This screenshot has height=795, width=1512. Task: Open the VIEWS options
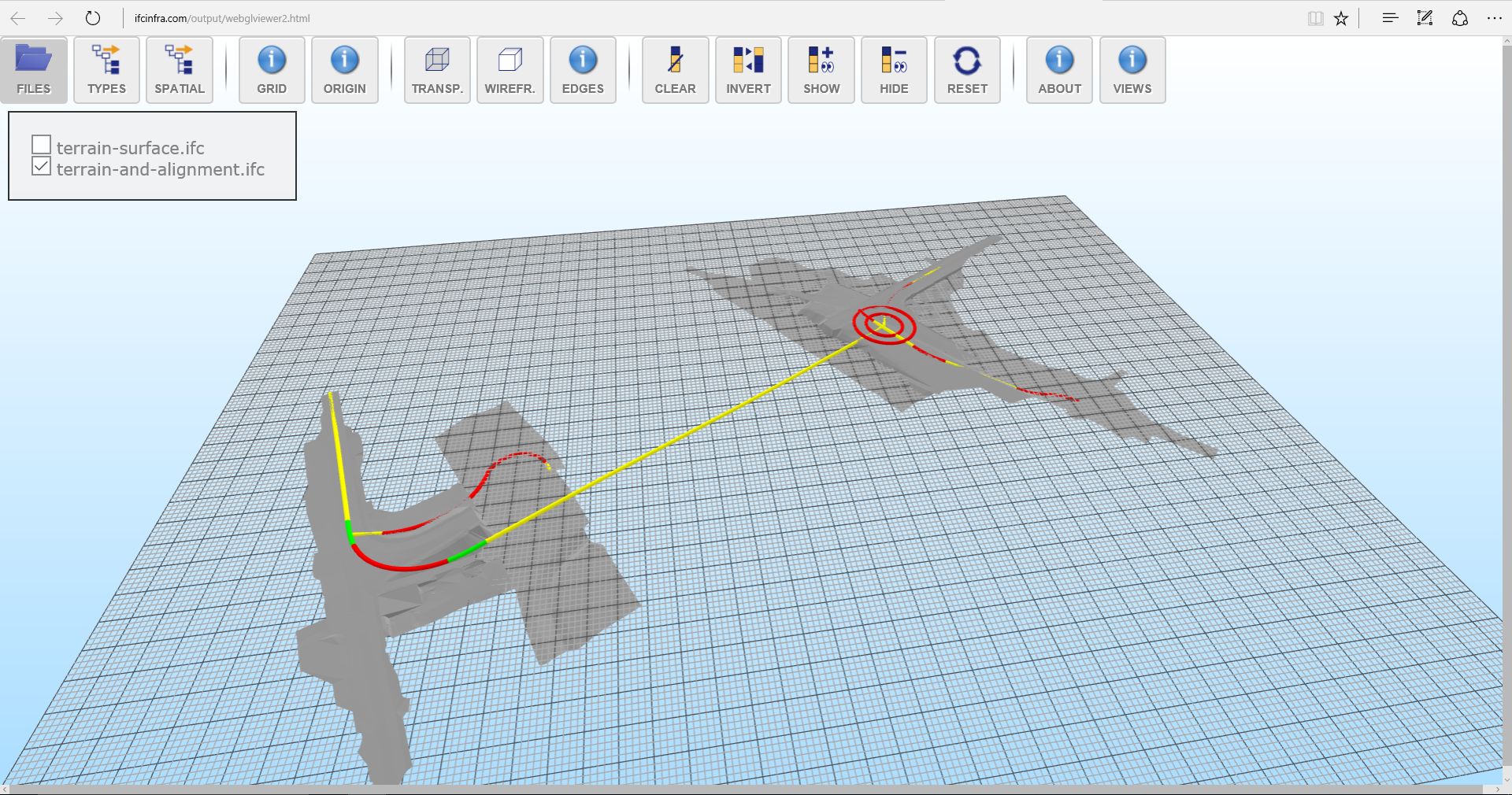point(1132,70)
